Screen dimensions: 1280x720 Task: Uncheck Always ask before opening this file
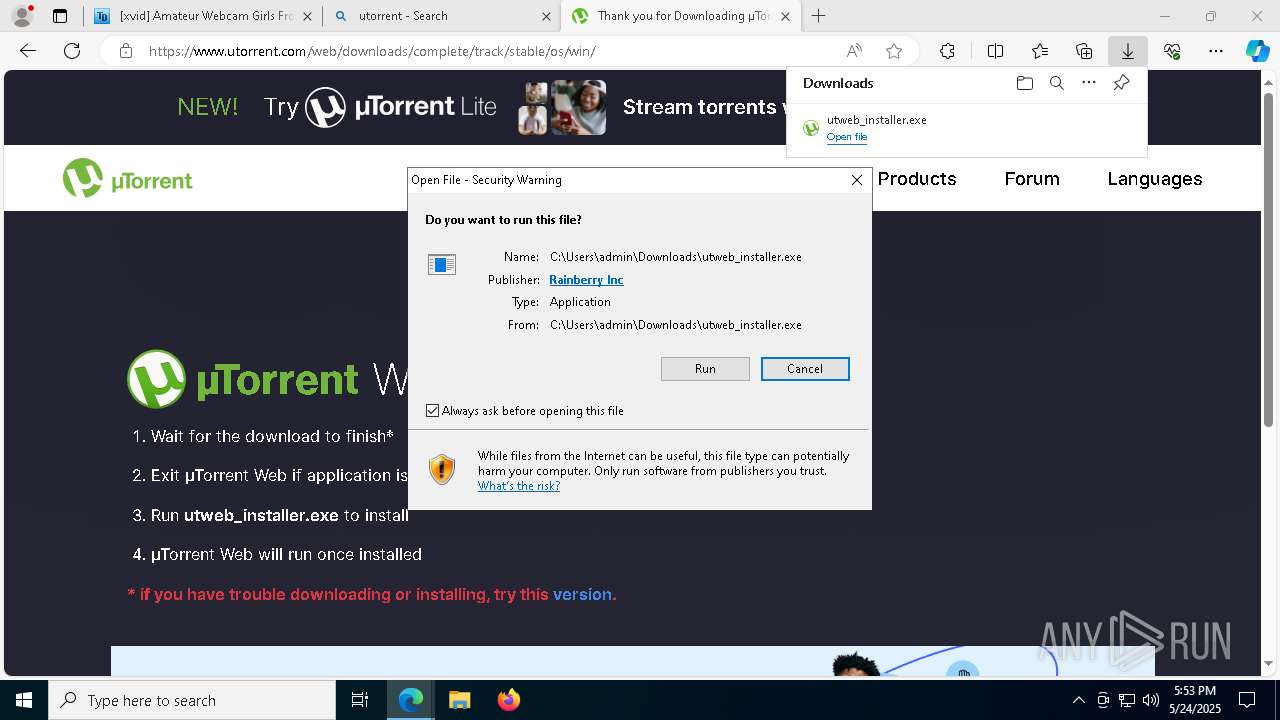432,411
